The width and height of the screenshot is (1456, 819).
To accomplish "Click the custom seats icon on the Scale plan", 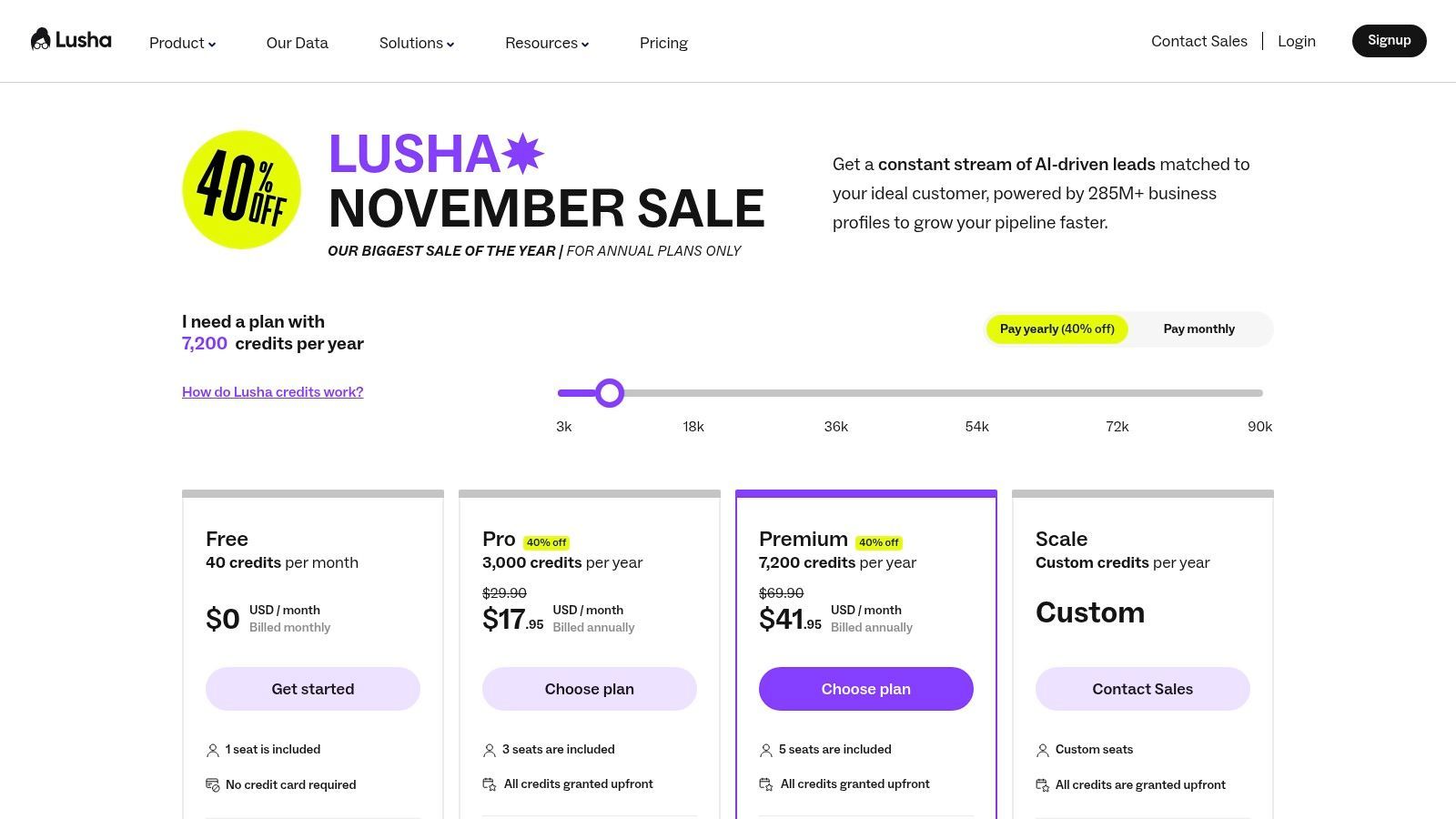I will (x=1044, y=750).
